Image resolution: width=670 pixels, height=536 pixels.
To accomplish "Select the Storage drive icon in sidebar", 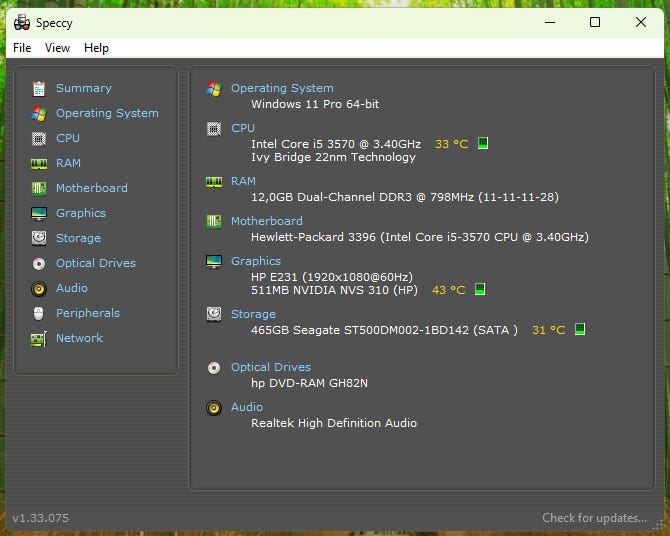I will (39, 238).
